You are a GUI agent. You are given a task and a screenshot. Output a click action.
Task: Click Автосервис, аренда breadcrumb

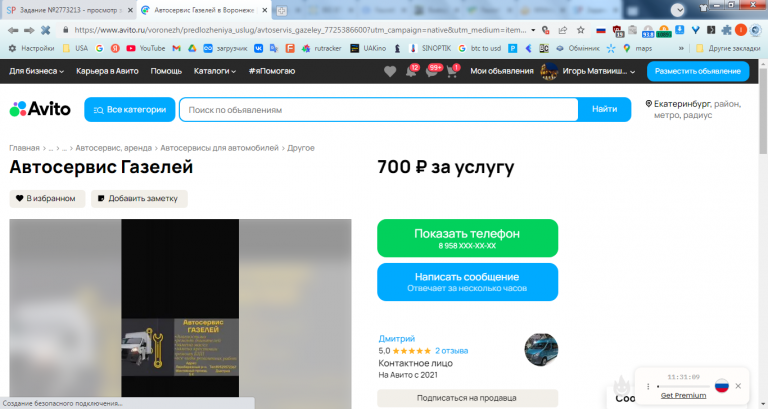pyautogui.click(x=114, y=148)
